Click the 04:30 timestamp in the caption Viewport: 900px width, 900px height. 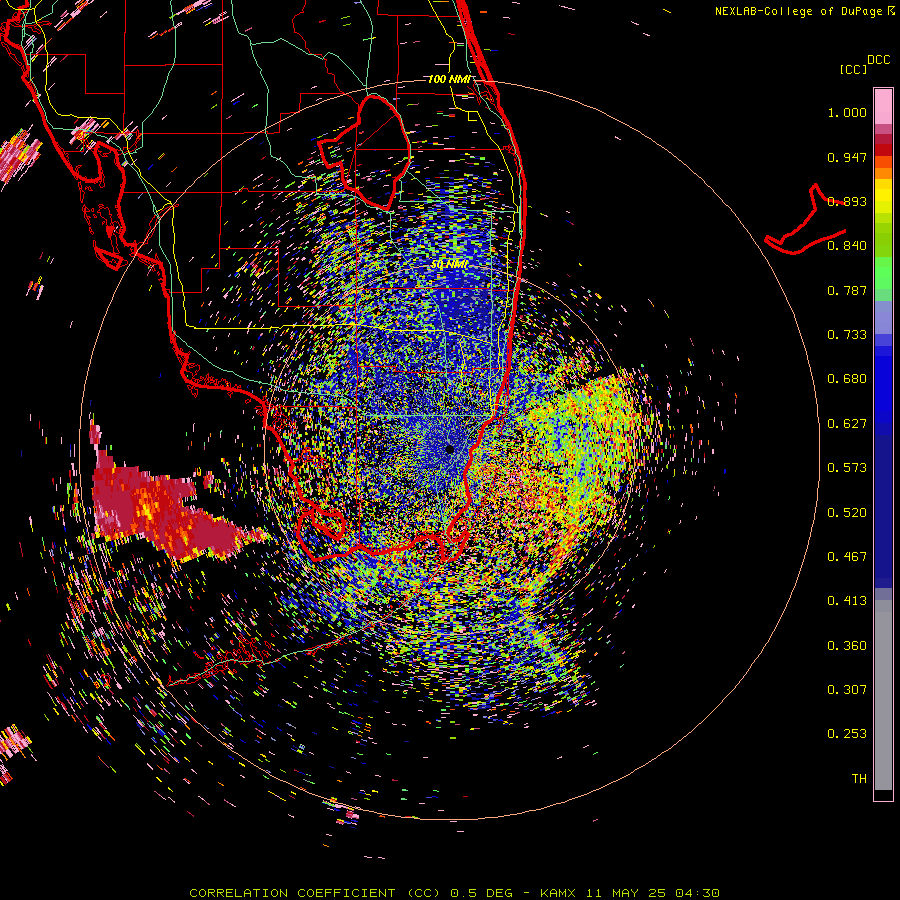697,893
